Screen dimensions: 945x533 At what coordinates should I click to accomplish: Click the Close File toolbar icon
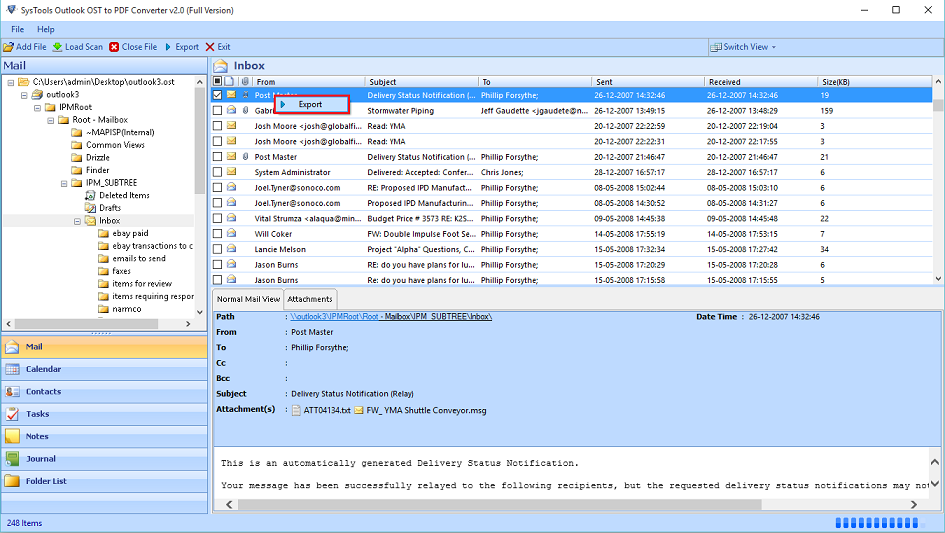114,47
